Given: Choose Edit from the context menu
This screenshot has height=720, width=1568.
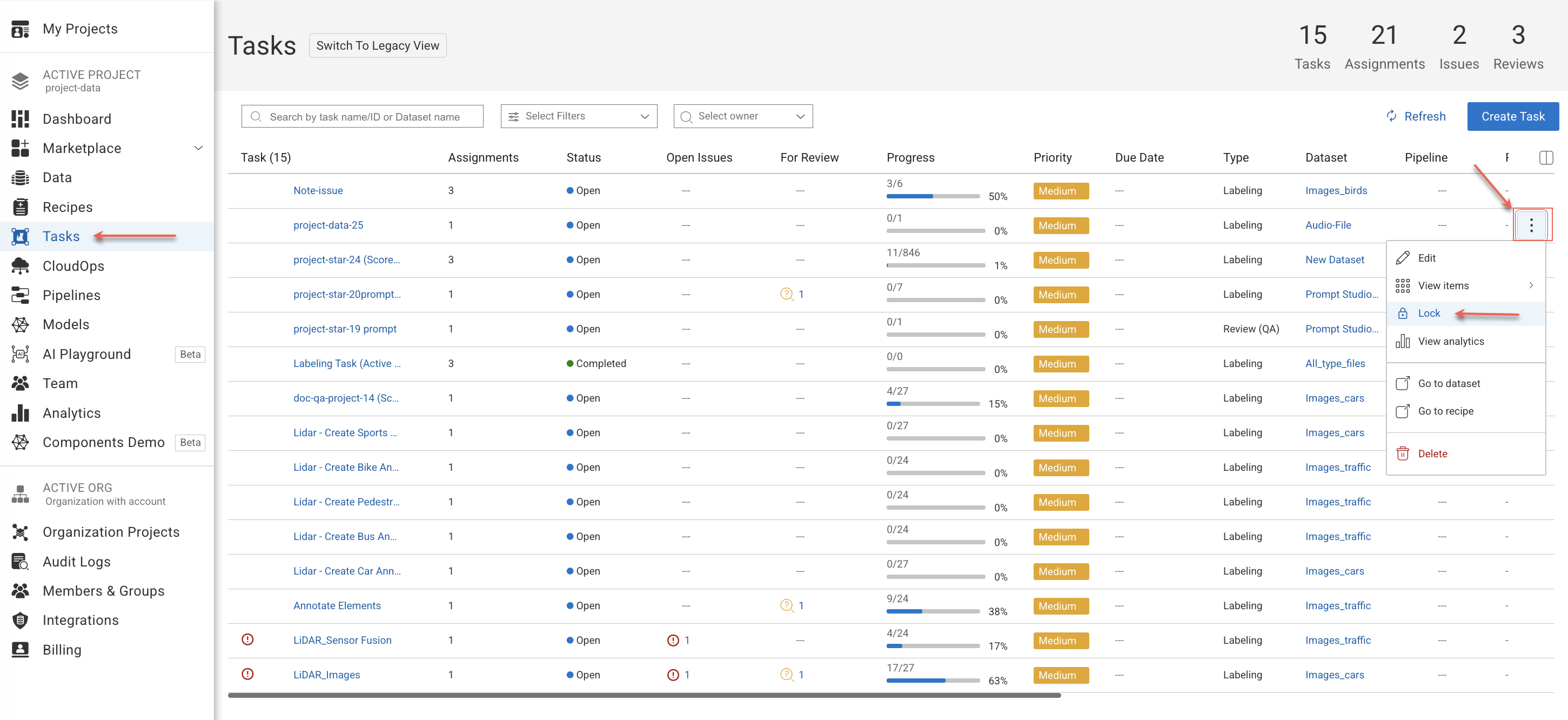Looking at the screenshot, I should point(1465,258).
